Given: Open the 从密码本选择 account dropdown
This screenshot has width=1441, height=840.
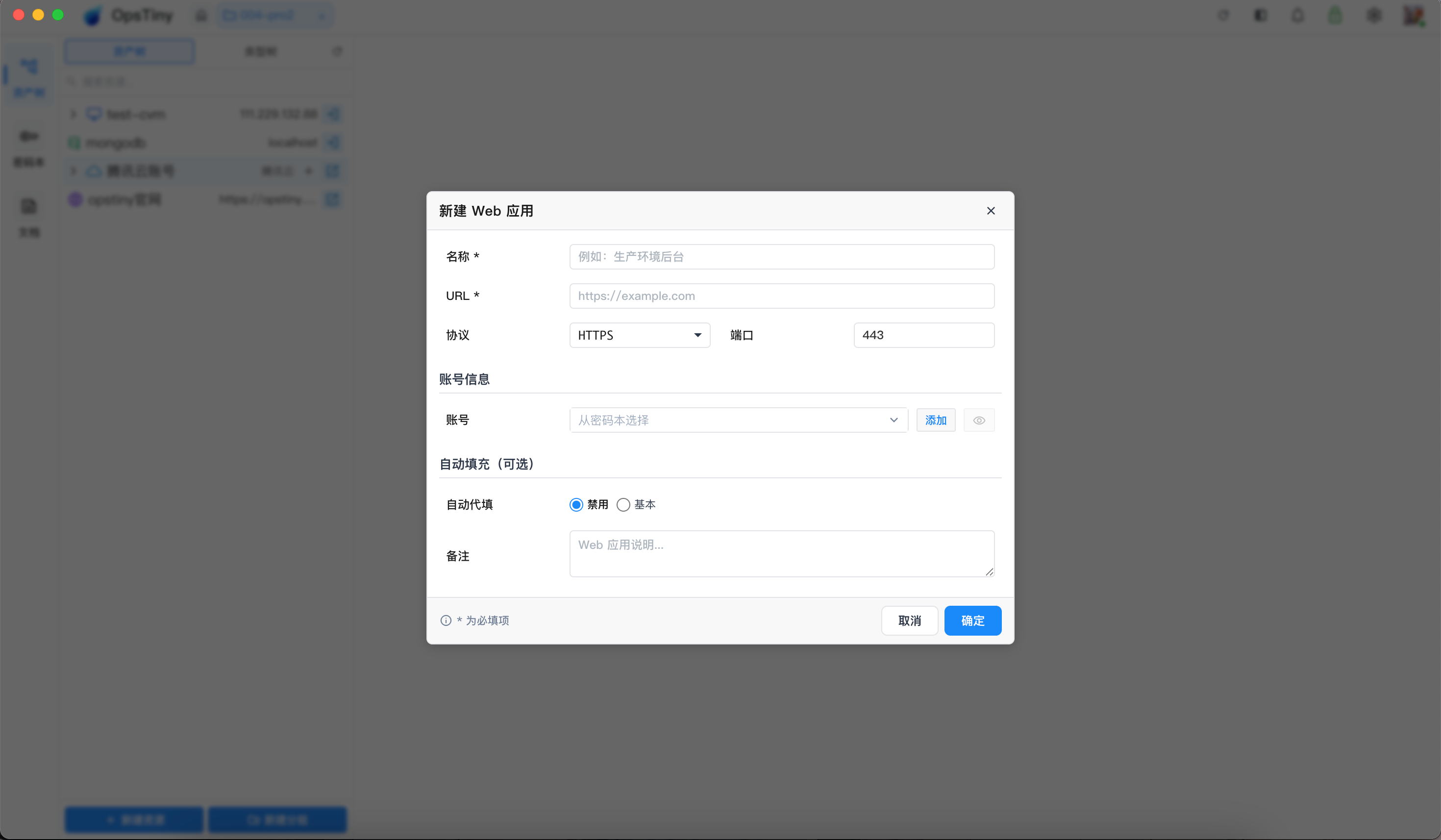Looking at the screenshot, I should coord(738,420).
